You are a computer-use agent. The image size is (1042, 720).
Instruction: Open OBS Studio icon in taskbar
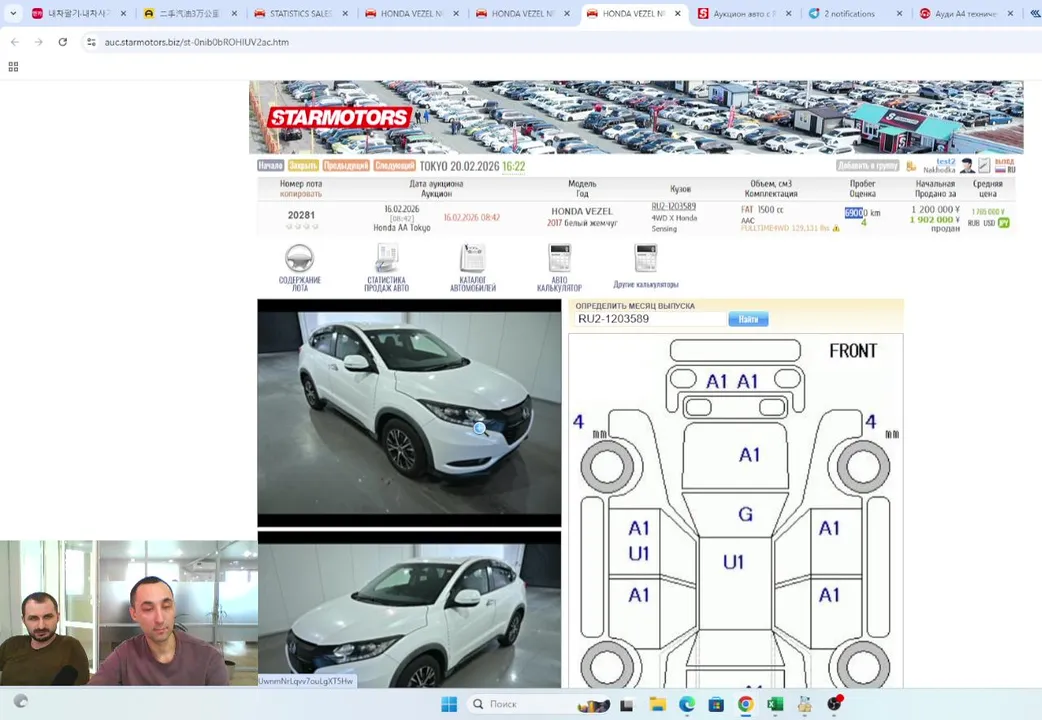[834, 704]
